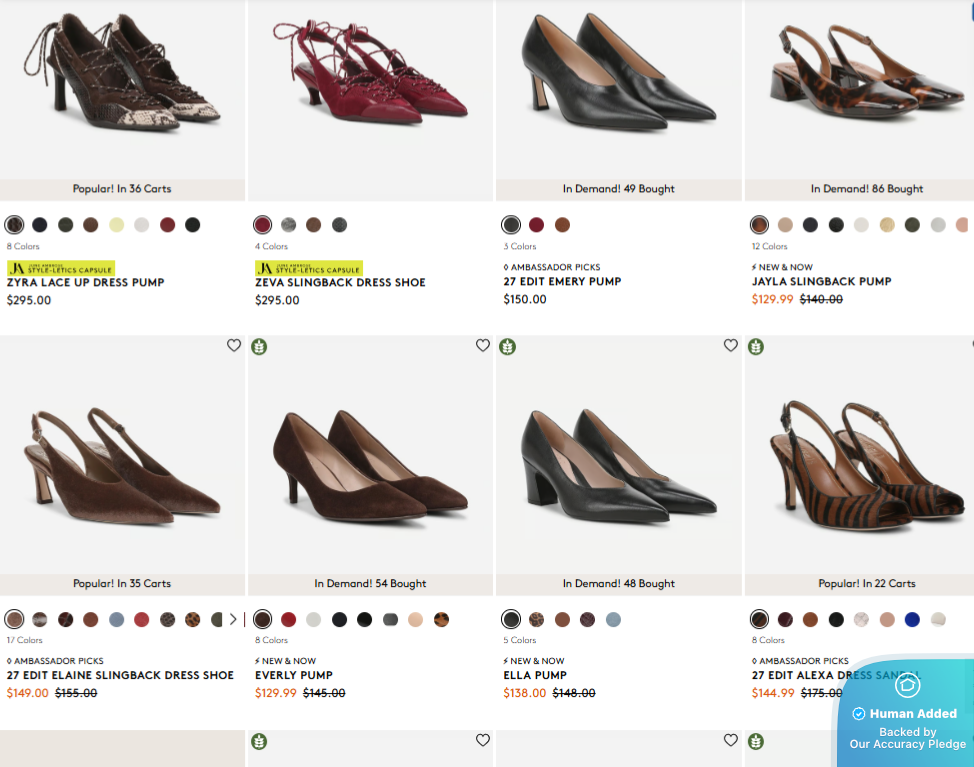Go to 27 Edit Emery Pump details

coord(562,281)
